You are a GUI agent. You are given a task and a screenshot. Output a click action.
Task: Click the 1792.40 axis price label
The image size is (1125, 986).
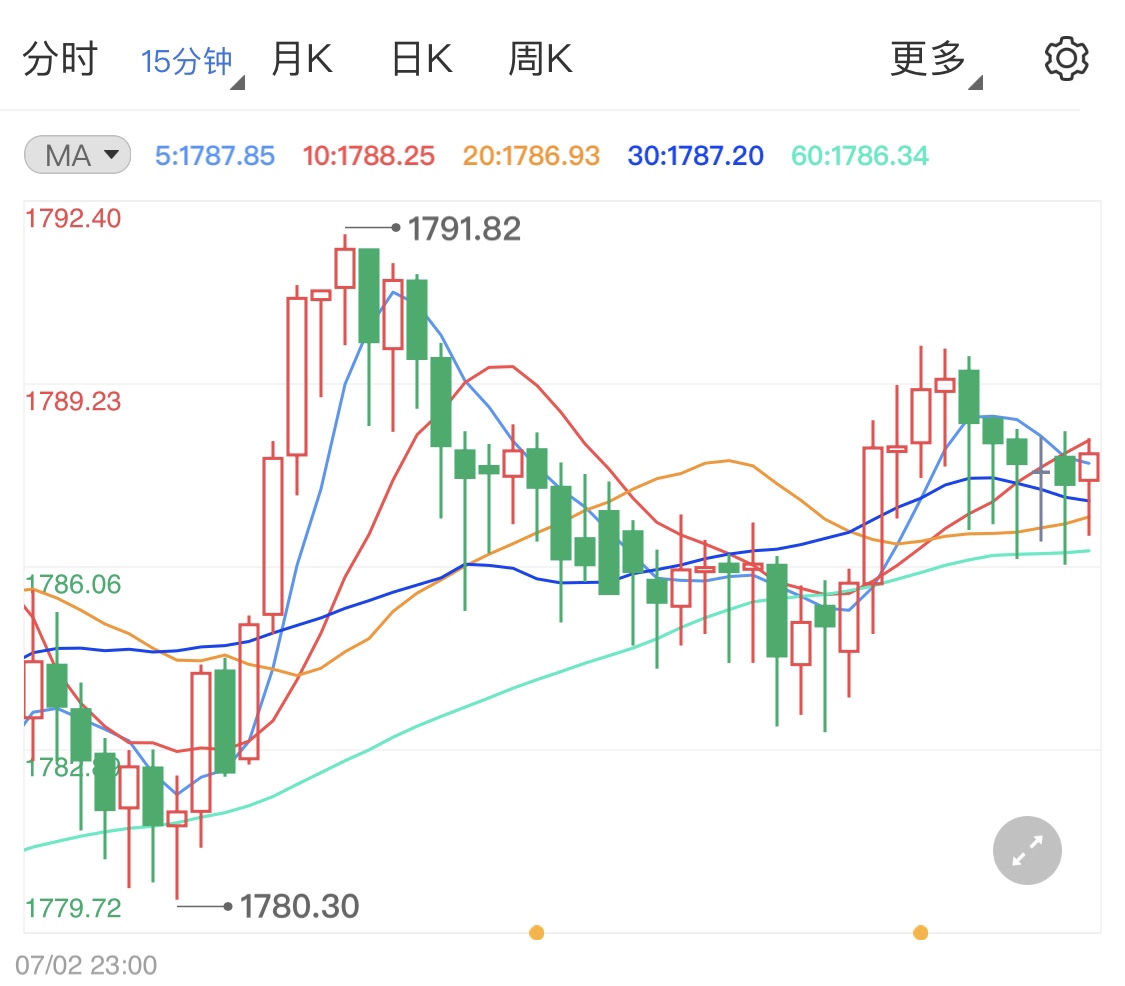pyautogui.click(x=73, y=218)
